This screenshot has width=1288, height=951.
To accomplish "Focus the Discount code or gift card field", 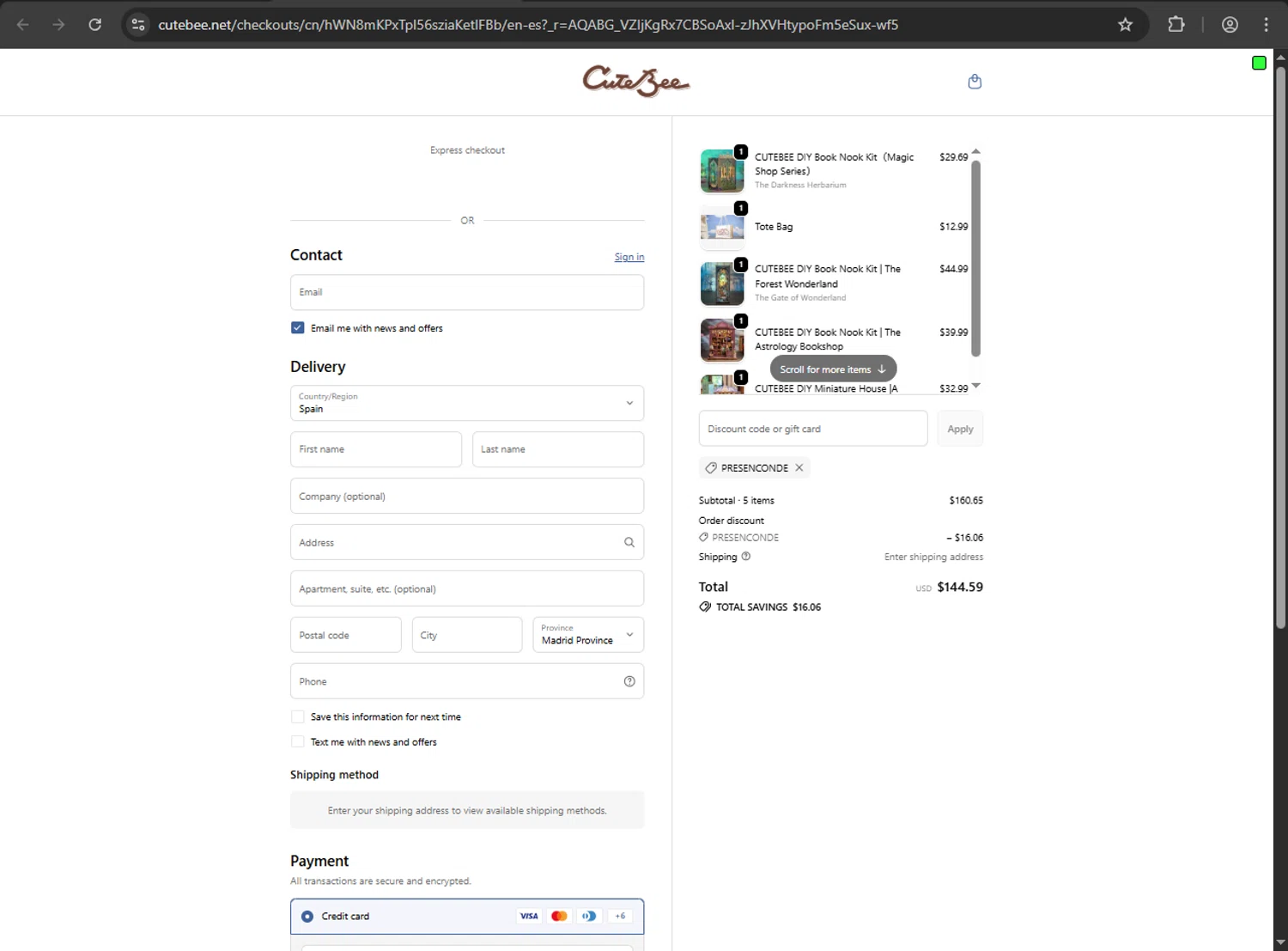I will tap(813, 429).
